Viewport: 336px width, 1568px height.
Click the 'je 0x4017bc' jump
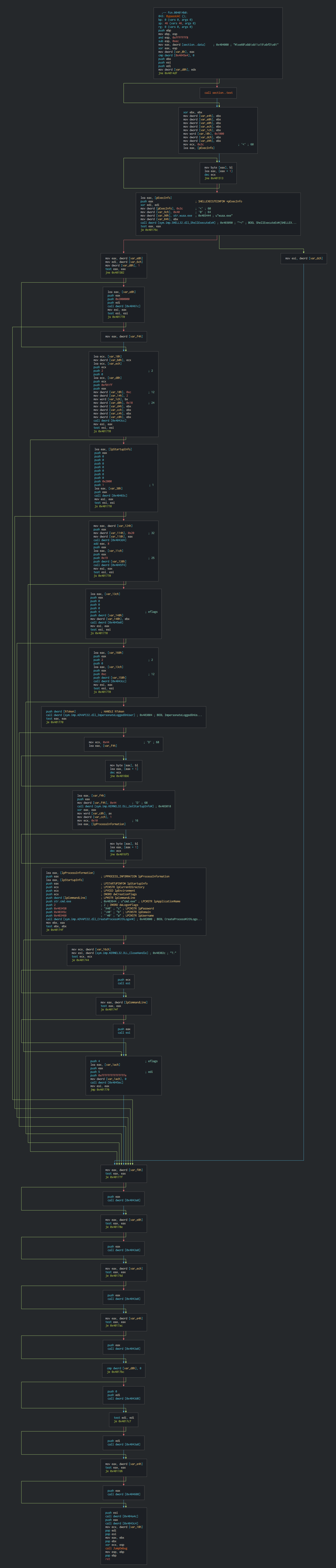pos(116,1372)
